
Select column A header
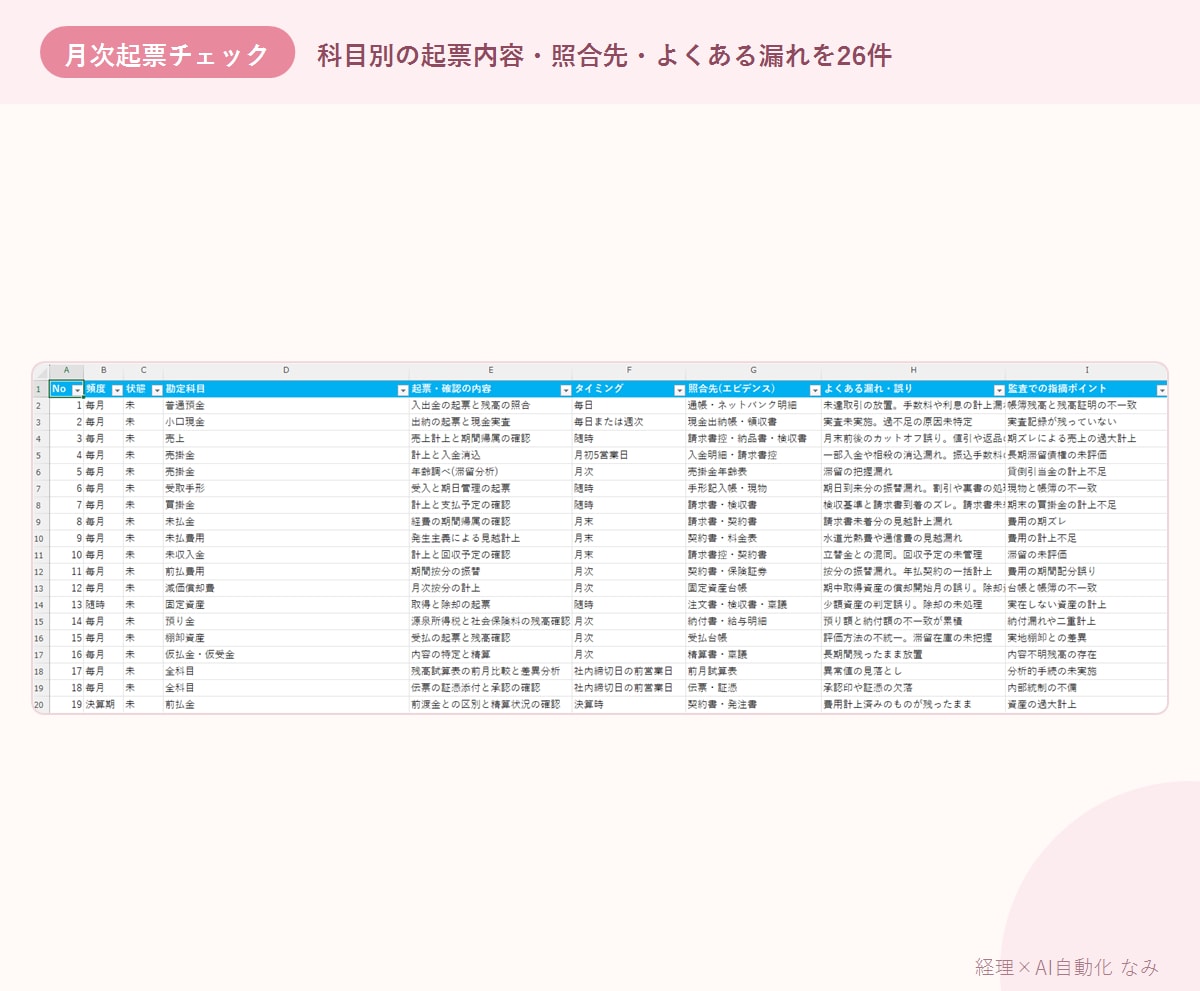(67, 371)
